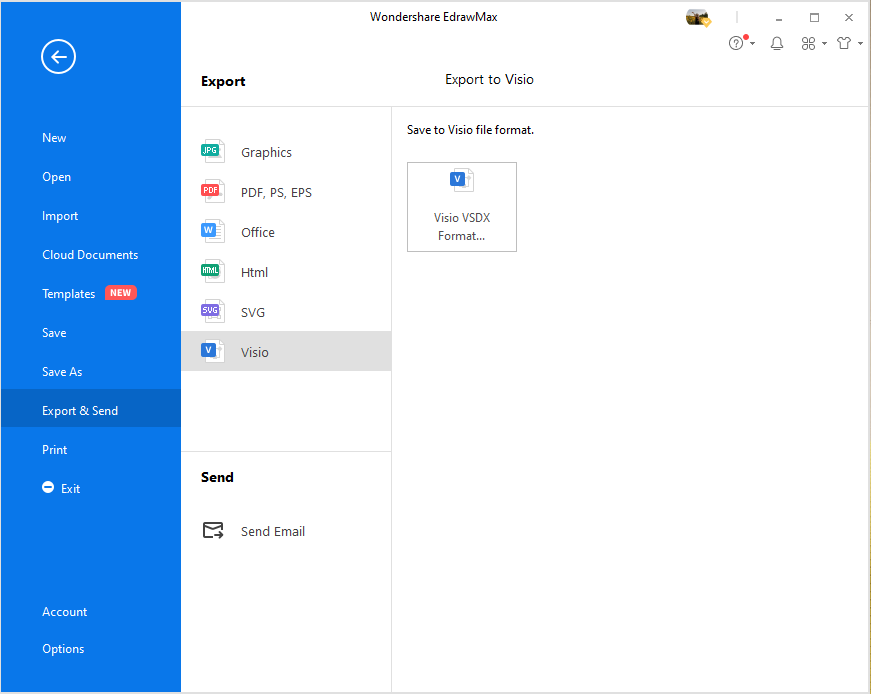
Task: Select Import in the sidebar
Action: (x=60, y=216)
